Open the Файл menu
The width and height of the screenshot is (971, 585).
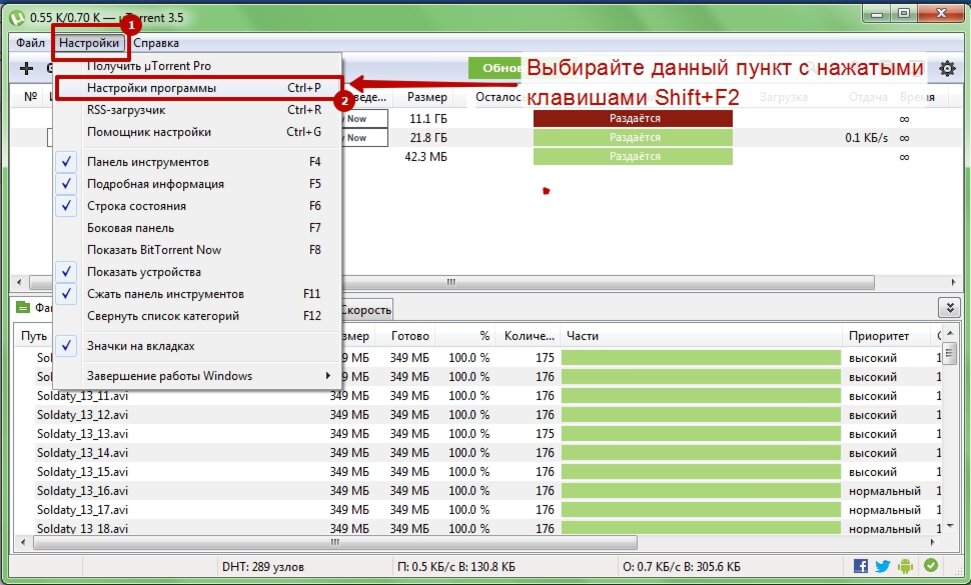tap(30, 43)
